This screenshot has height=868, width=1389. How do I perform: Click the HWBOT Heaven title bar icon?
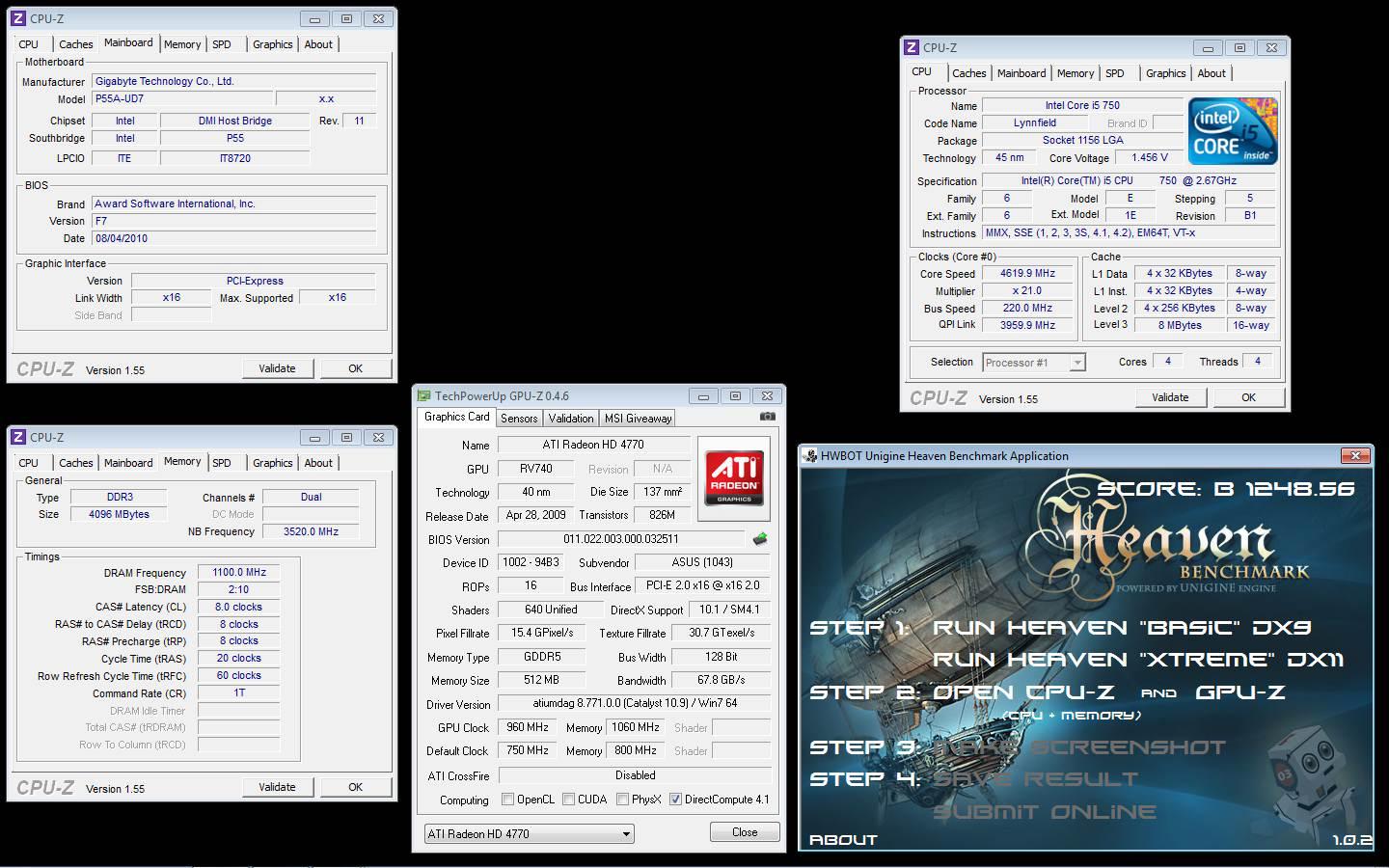pos(808,455)
